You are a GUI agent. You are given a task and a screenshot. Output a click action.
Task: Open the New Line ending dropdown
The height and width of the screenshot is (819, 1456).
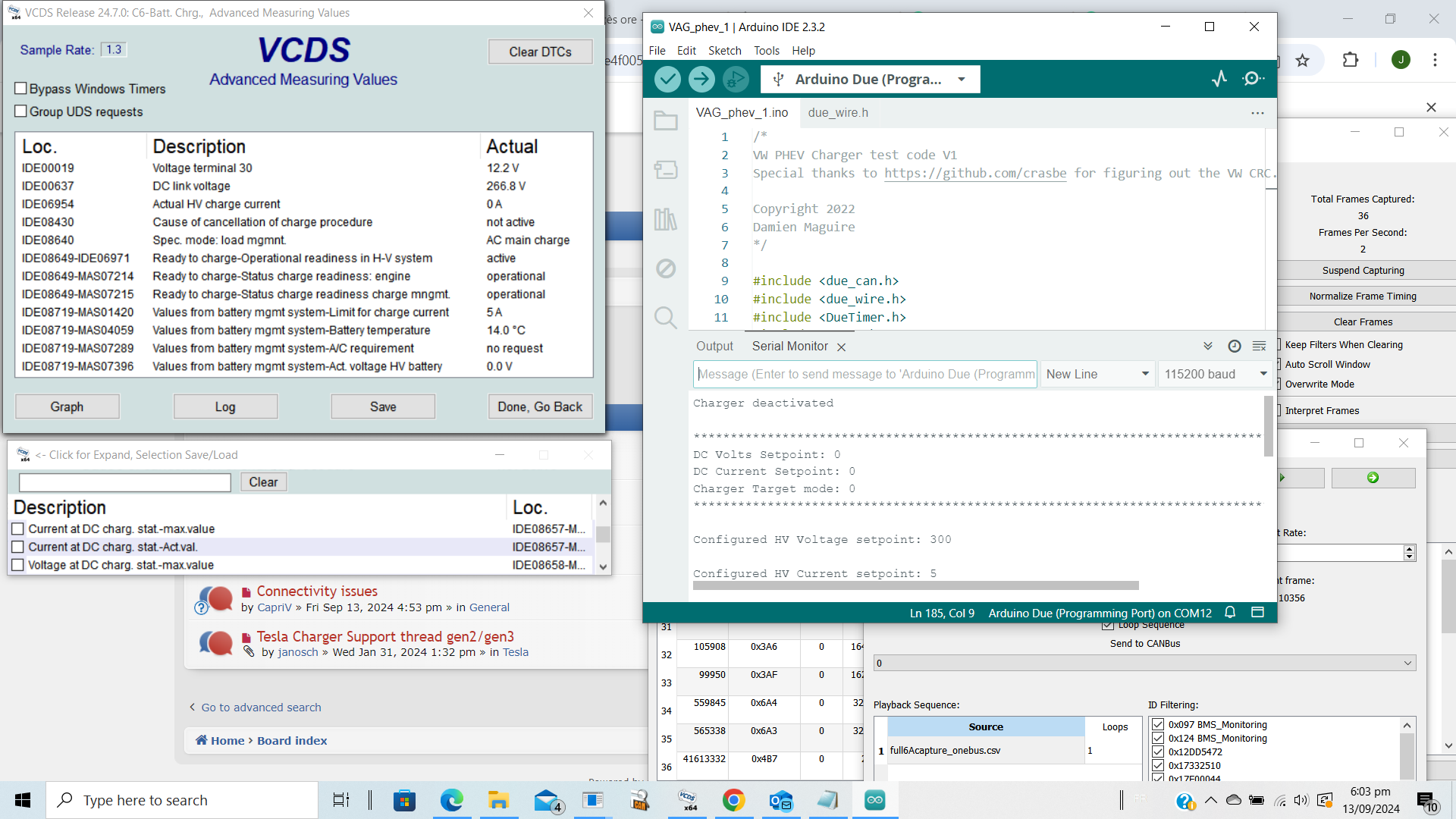pos(1097,375)
